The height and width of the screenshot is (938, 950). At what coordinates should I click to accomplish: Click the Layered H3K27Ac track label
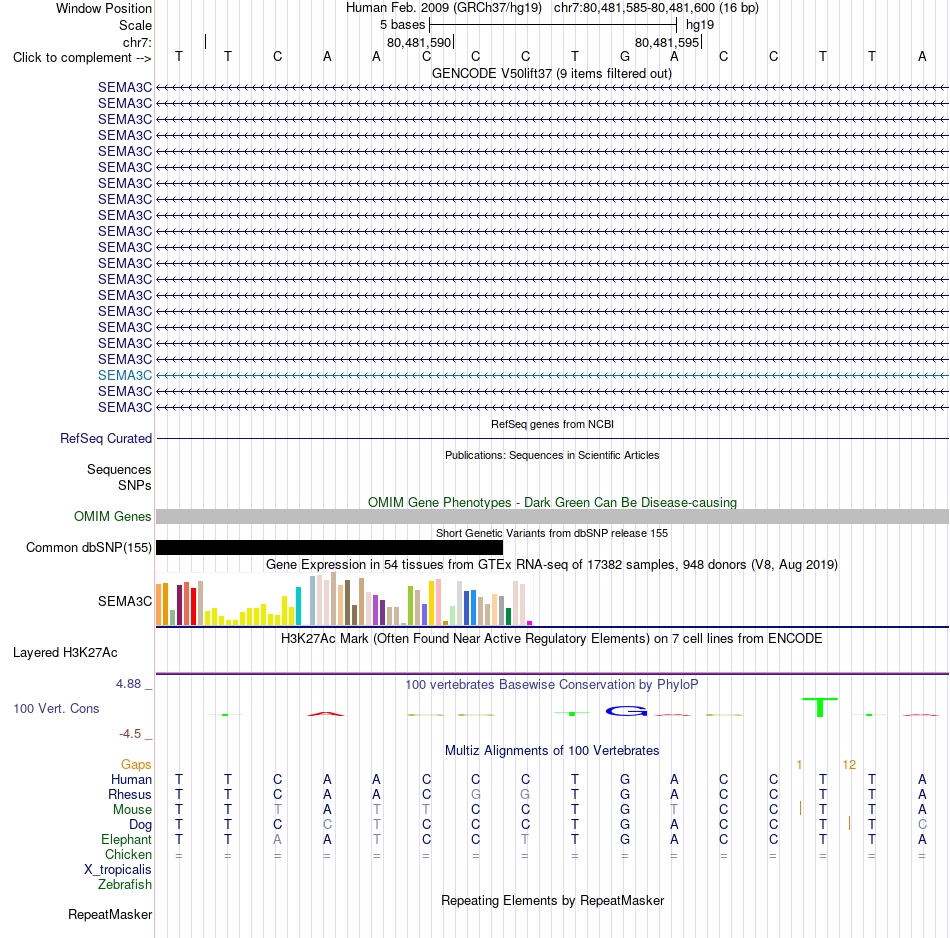(x=65, y=653)
